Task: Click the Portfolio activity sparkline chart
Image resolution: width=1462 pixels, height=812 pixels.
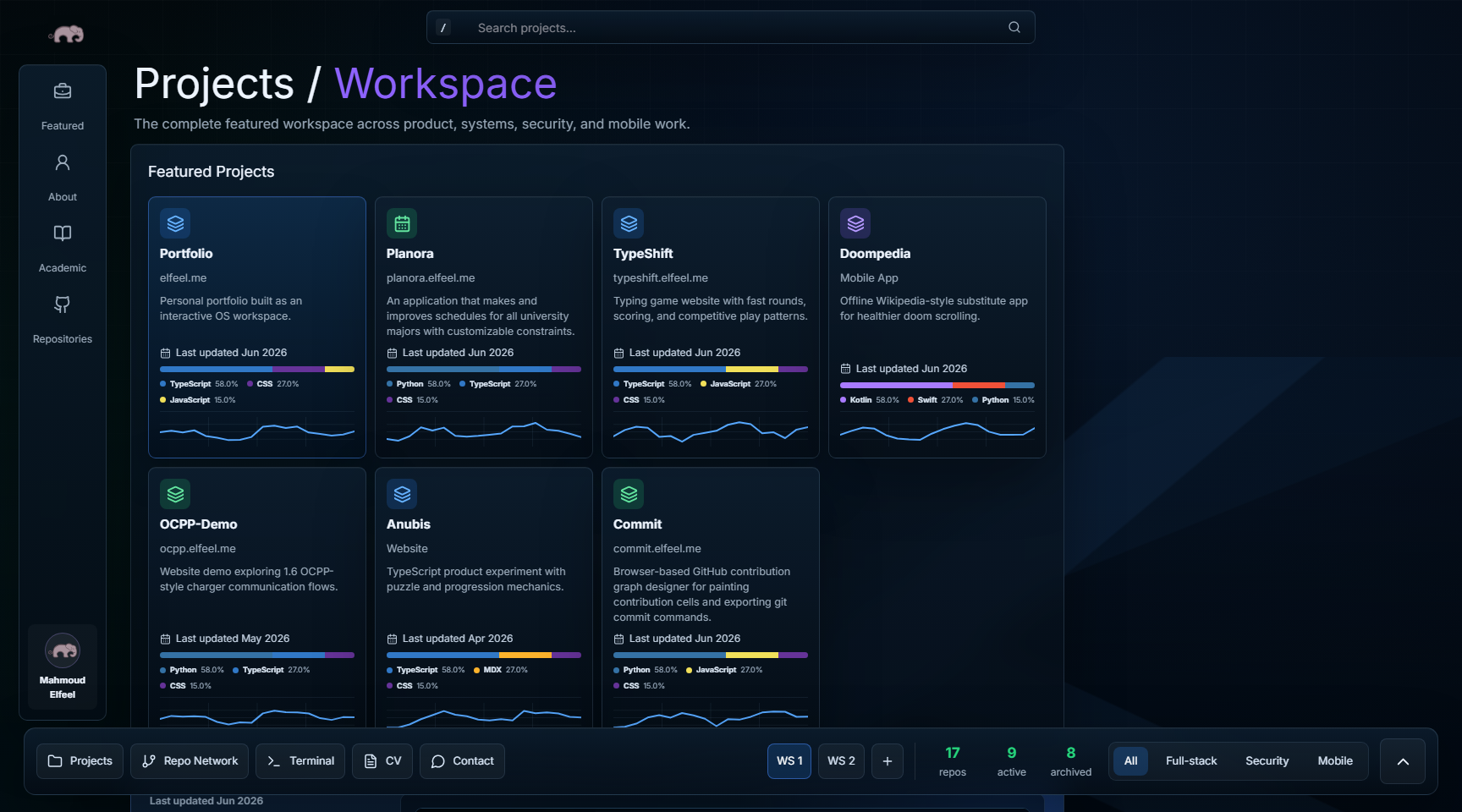Action: click(x=257, y=432)
